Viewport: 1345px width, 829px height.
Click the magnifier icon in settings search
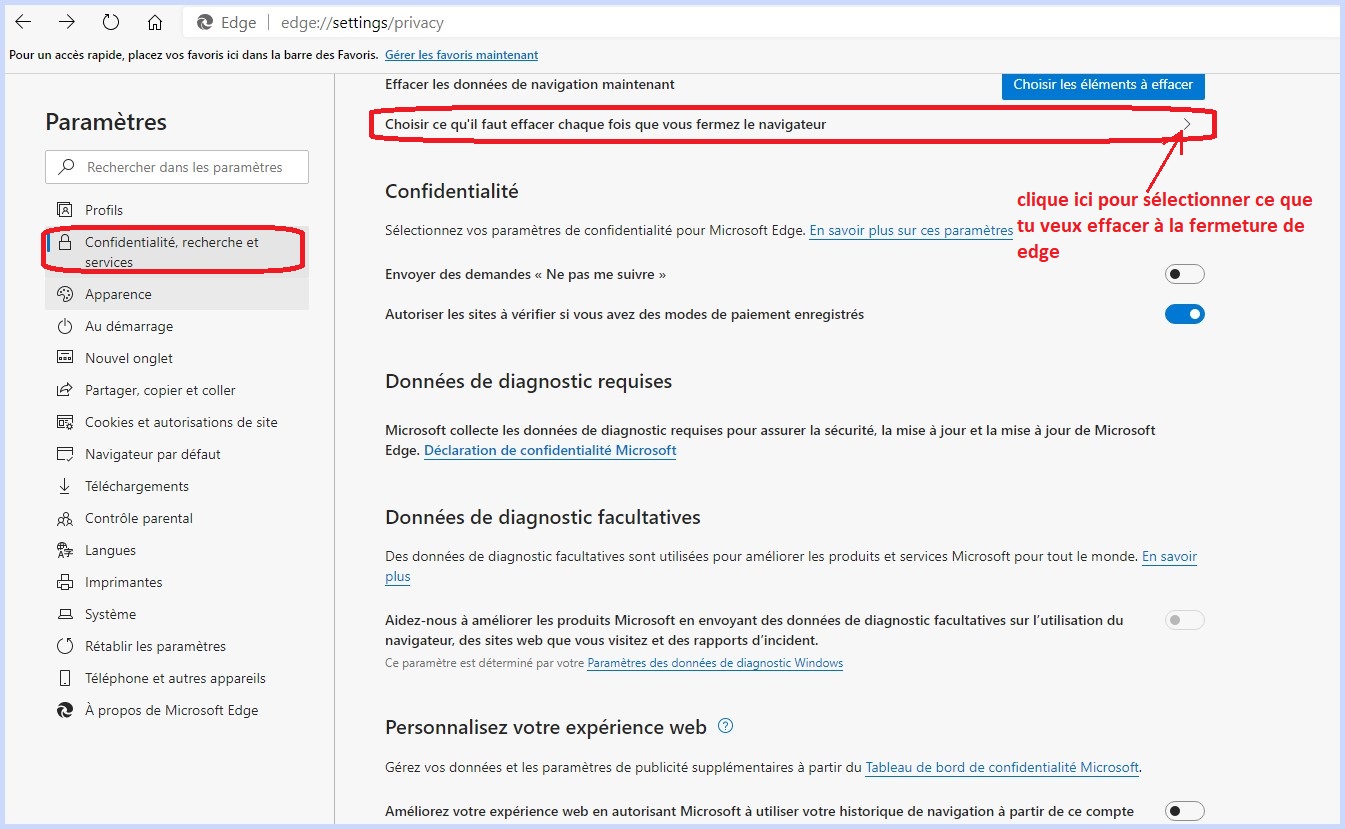tap(67, 167)
